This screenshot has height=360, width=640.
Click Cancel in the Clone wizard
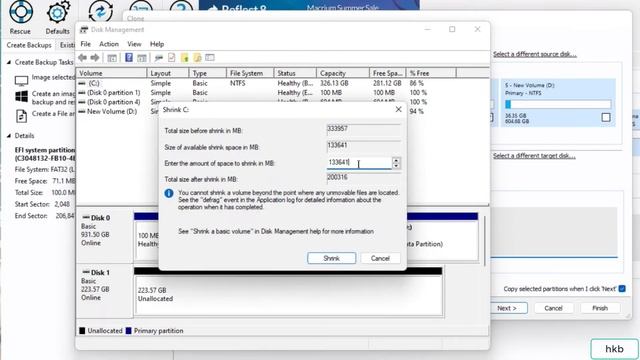pyautogui.click(x=553, y=308)
